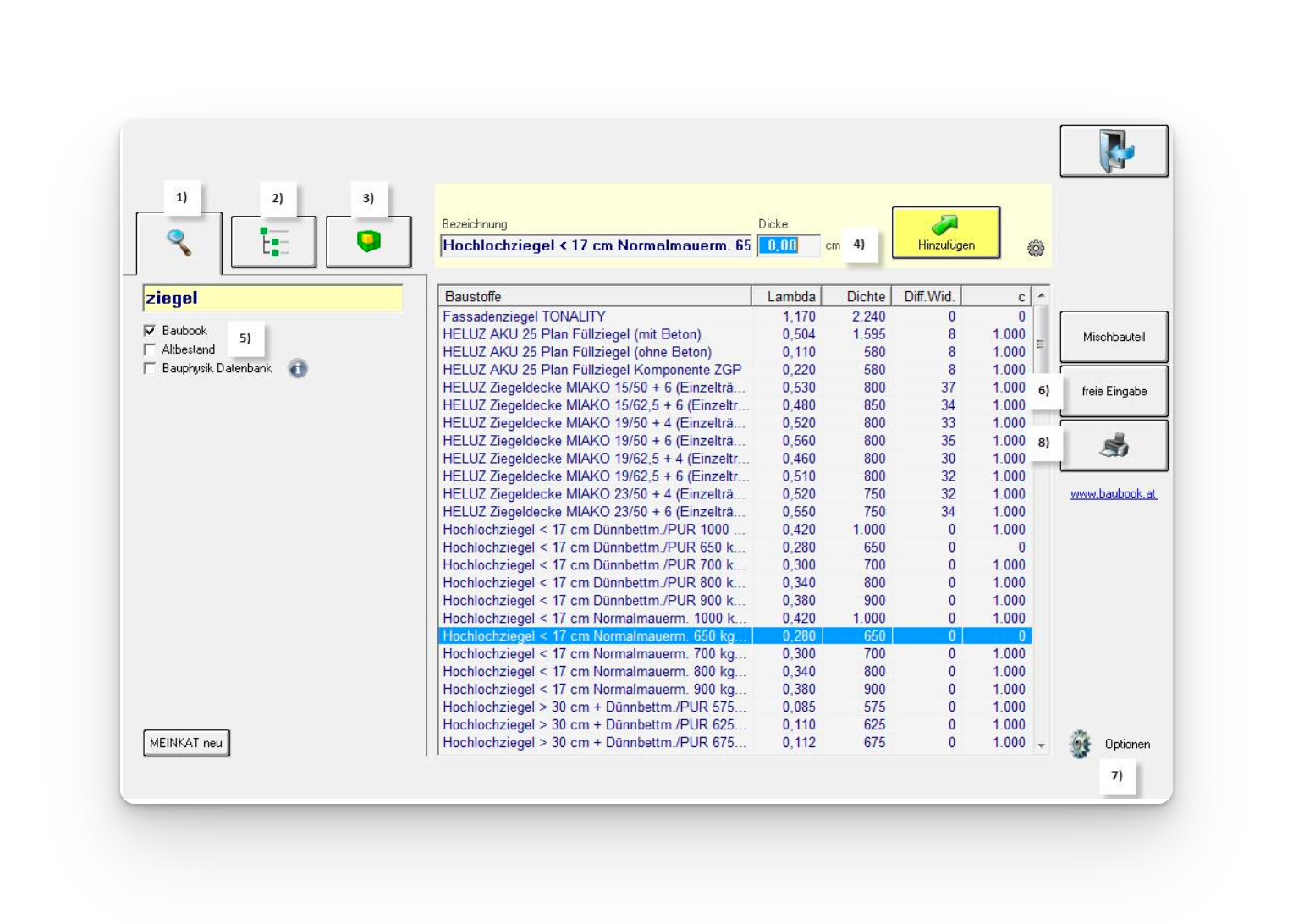Enable the Altbestand checkbox
Screen dimensions: 1293x924
[x=150, y=349]
